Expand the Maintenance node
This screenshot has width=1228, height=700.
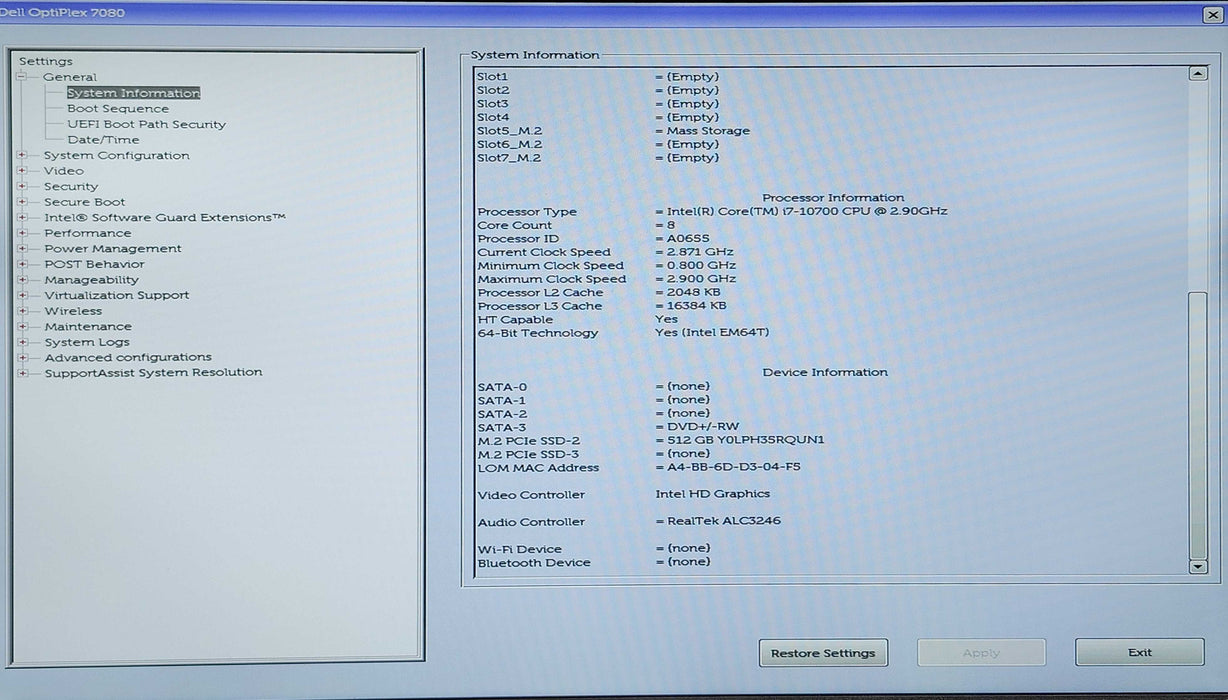(21, 326)
